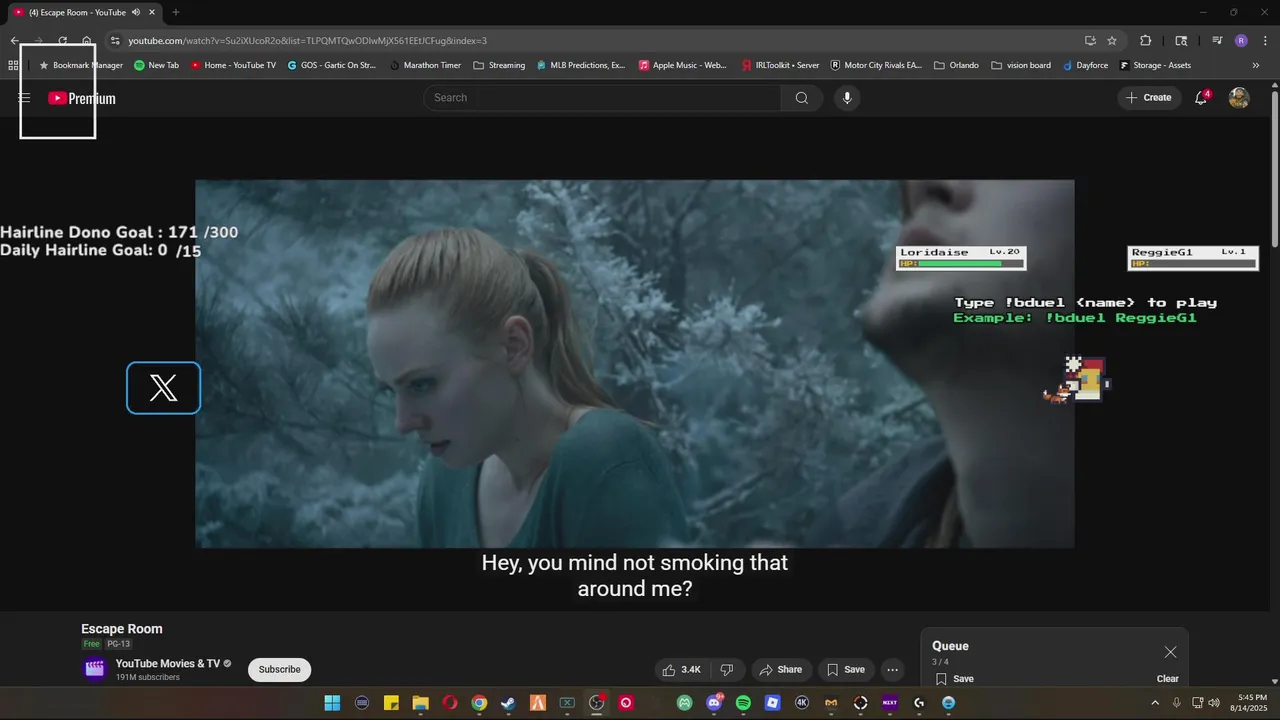Open the Apple Music bookmark

click(x=683, y=65)
